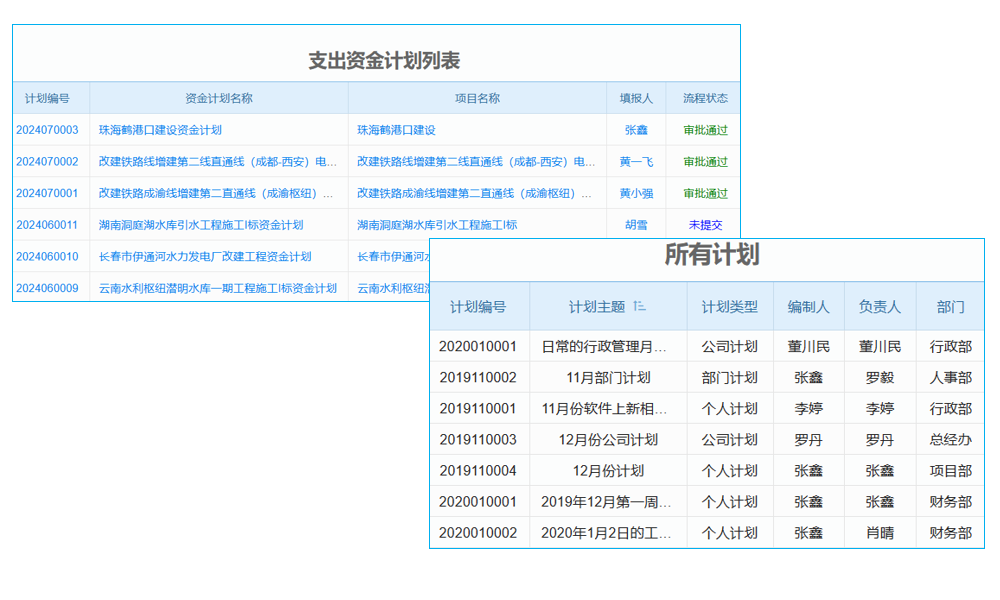The height and width of the screenshot is (600, 1000).
Task: Open 云南水利枢纽溜明水库一期工程 plan
Action: click(216, 289)
